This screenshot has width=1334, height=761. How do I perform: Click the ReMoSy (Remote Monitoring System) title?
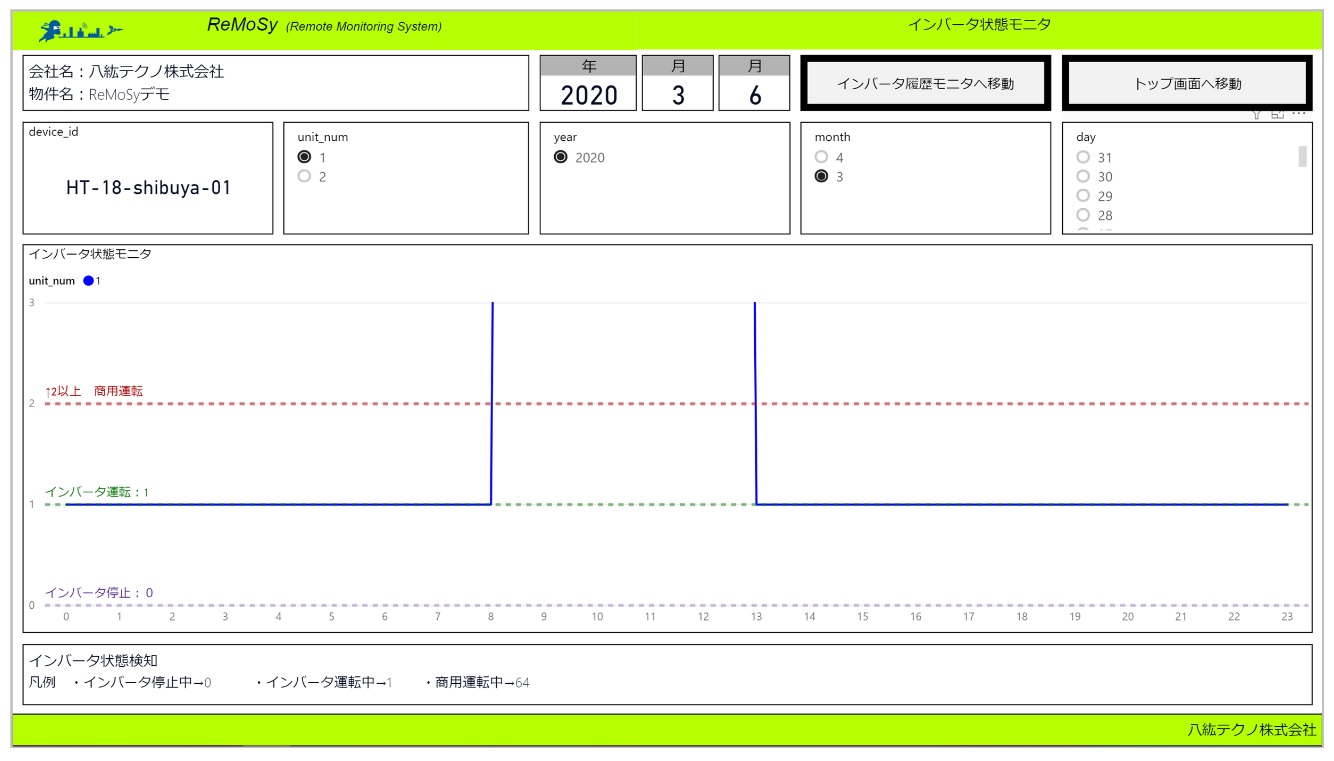[324, 25]
